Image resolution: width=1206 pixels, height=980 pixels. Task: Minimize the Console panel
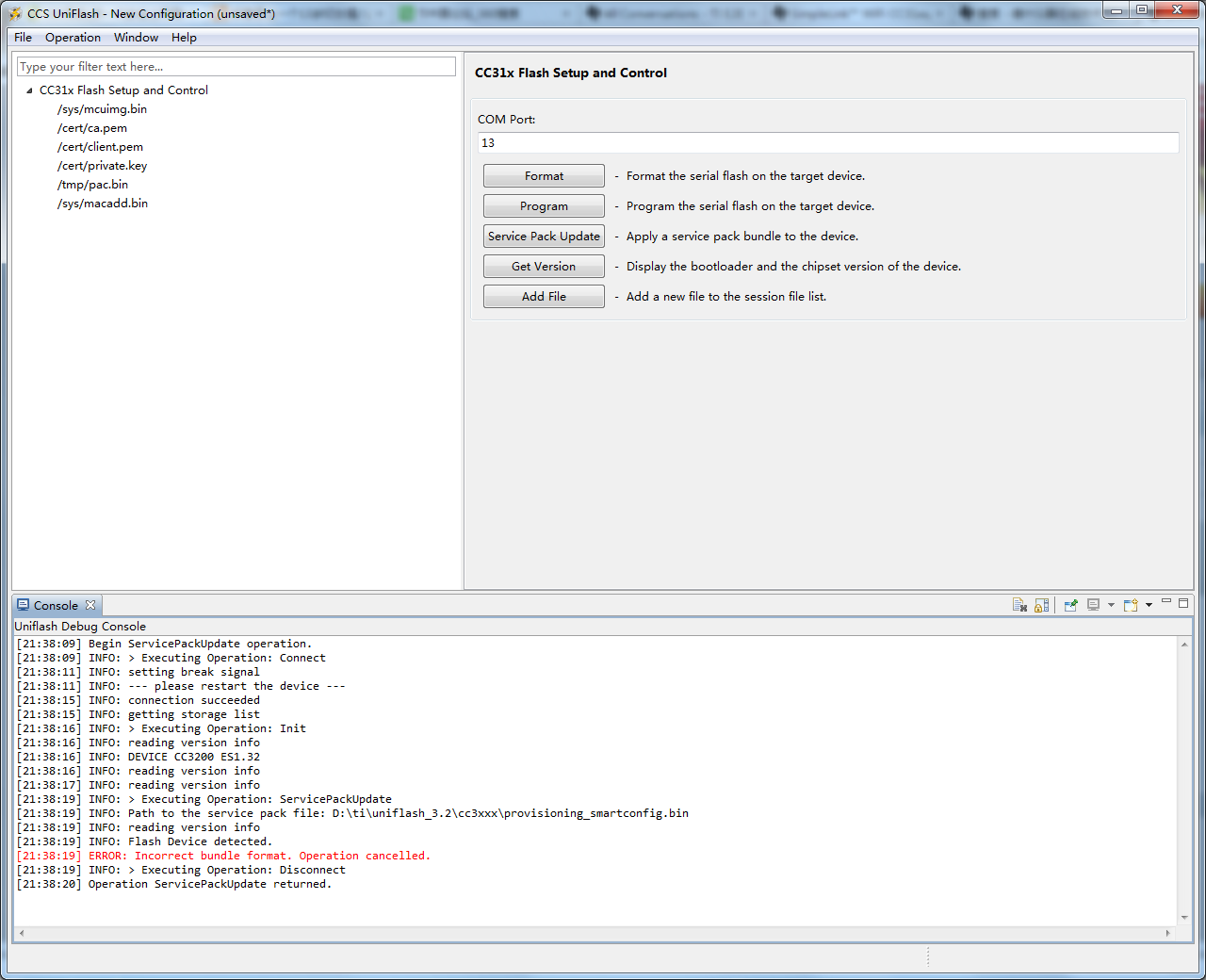click(x=1166, y=602)
